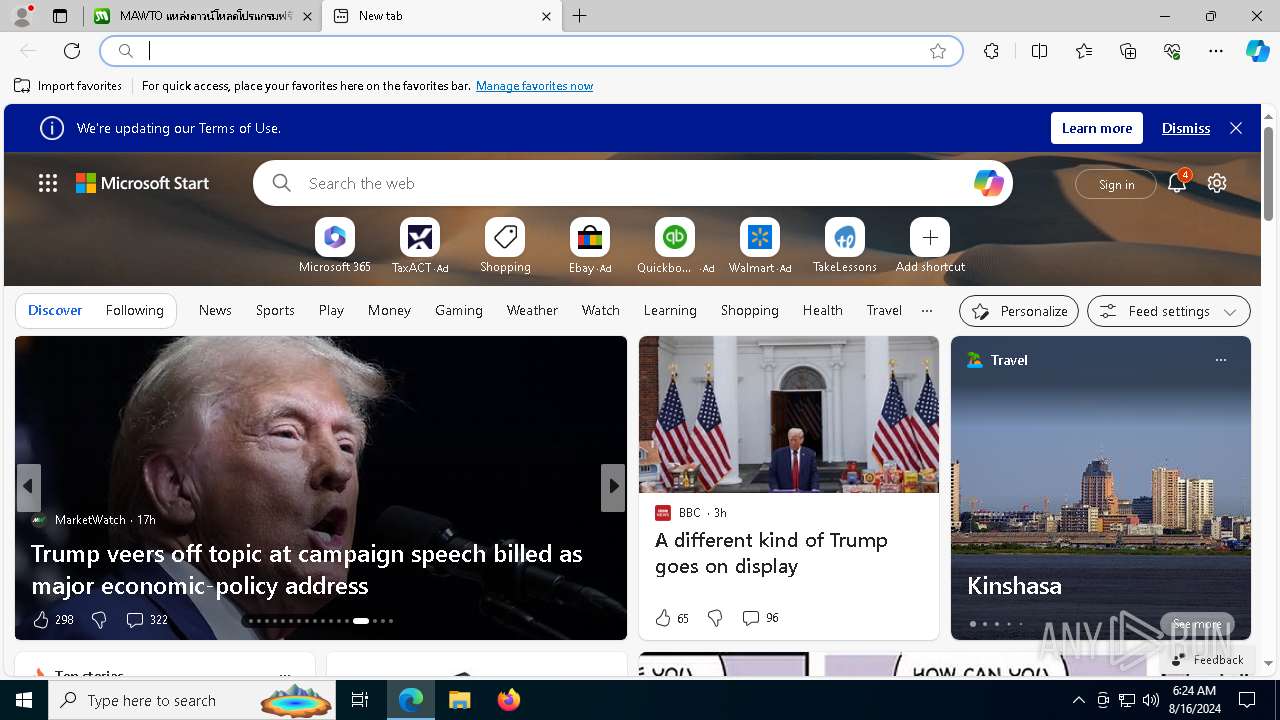Open the Shopping shortcut tile
The image size is (1280, 720).
pyautogui.click(x=505, y=246)
